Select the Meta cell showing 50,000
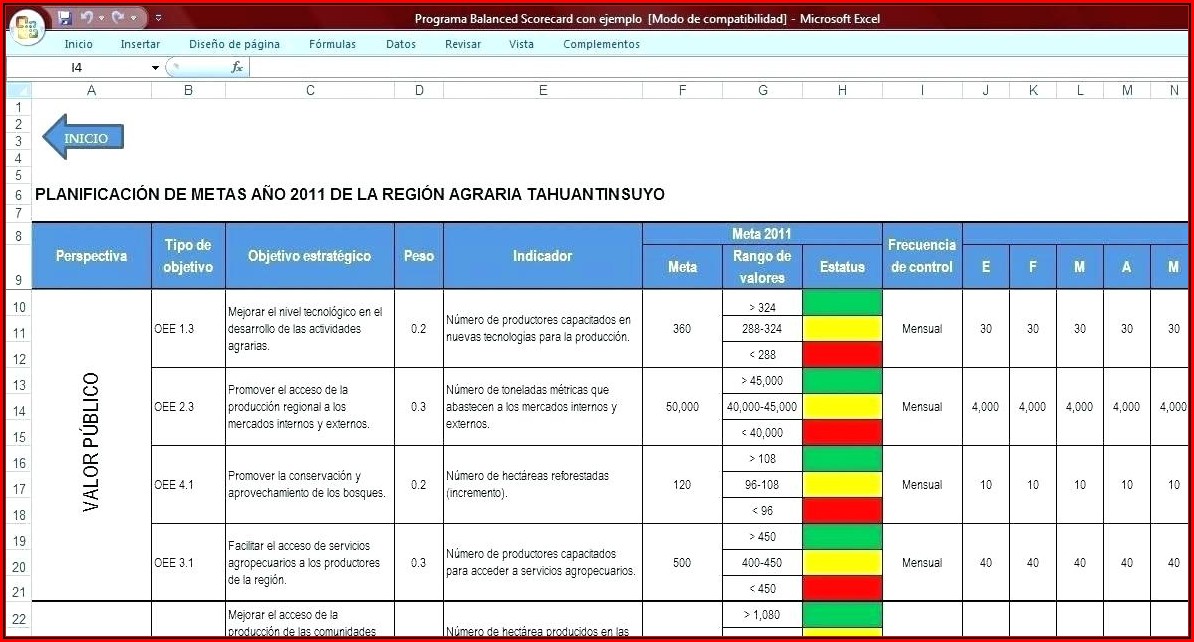Screen dimensions: 1194x642 [682, 407]
